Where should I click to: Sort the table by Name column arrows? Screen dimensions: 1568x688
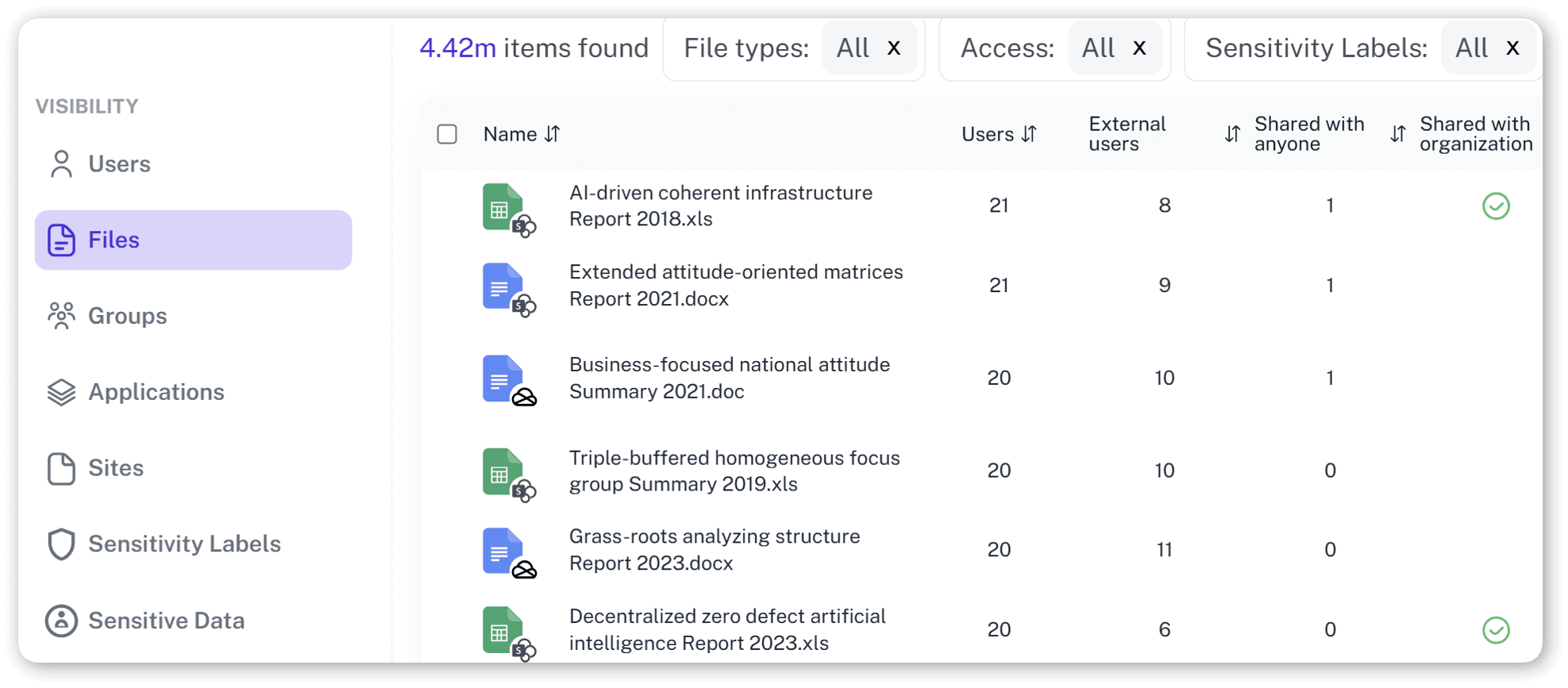553,134
